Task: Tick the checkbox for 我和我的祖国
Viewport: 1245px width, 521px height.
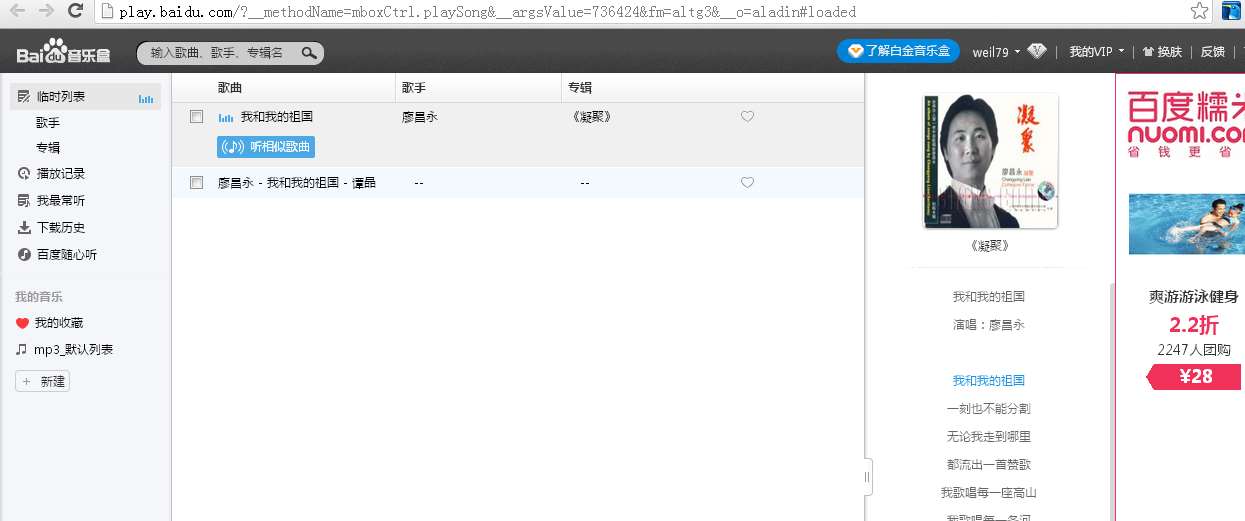Action: point(197,117)
